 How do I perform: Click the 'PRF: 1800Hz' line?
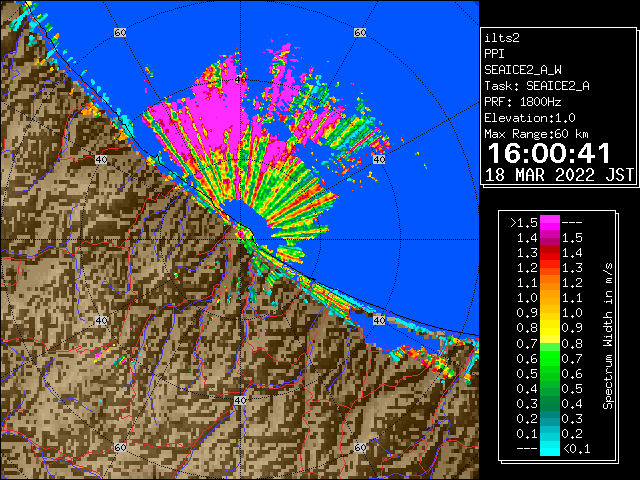tap(523, 102)
